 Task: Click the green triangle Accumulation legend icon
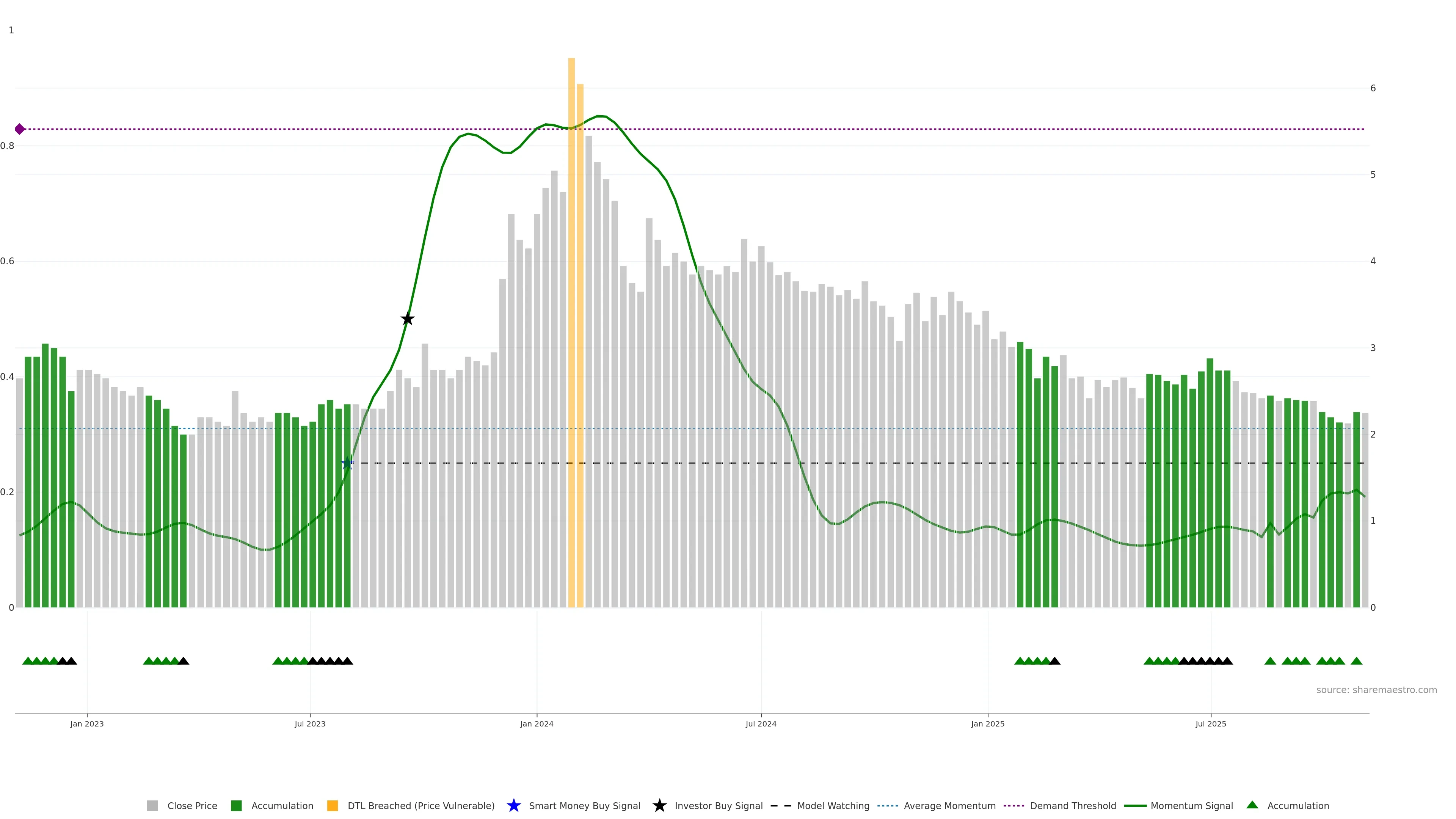[1252, 805]
